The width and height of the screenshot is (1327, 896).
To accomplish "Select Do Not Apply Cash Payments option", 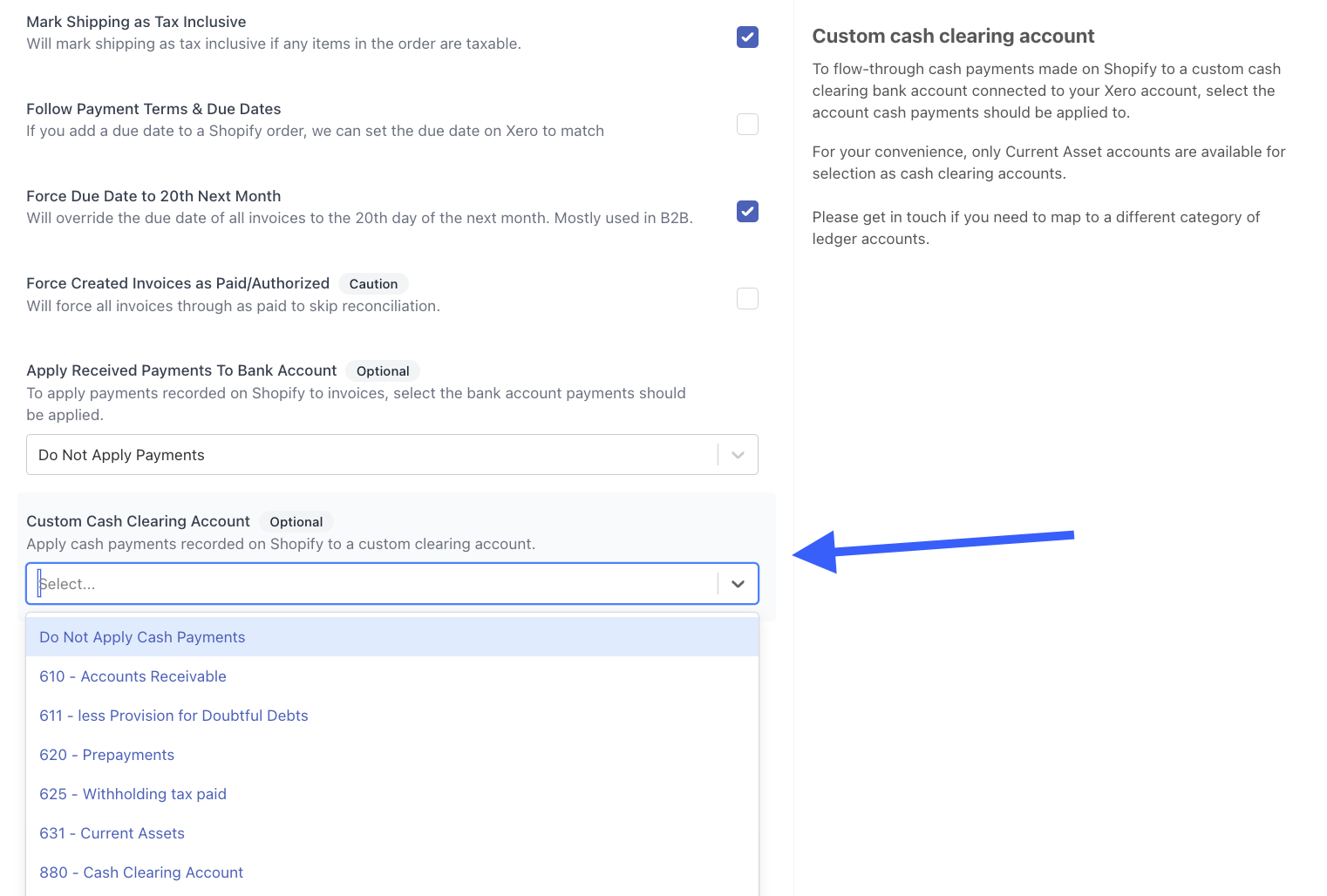I will coord(141,637).
